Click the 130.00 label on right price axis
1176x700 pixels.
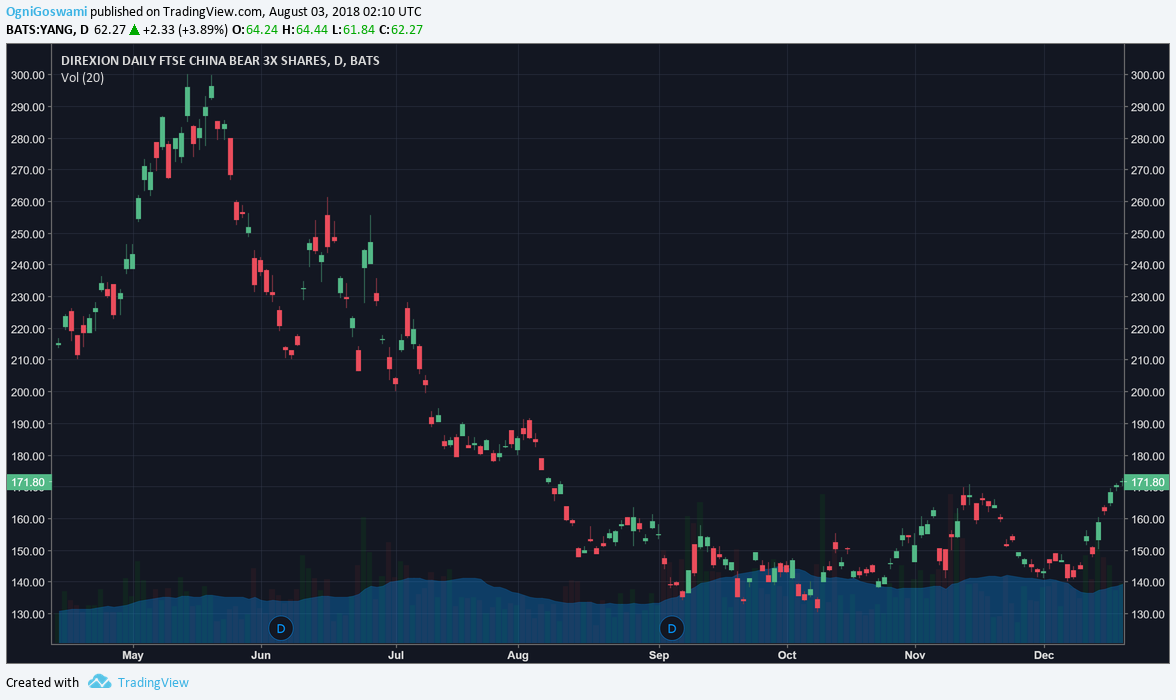[1148, 614]
